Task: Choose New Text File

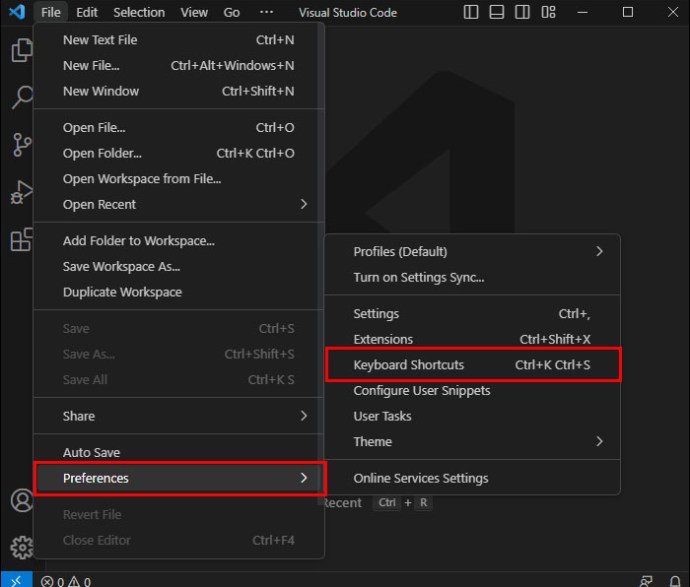Action: 180,40
